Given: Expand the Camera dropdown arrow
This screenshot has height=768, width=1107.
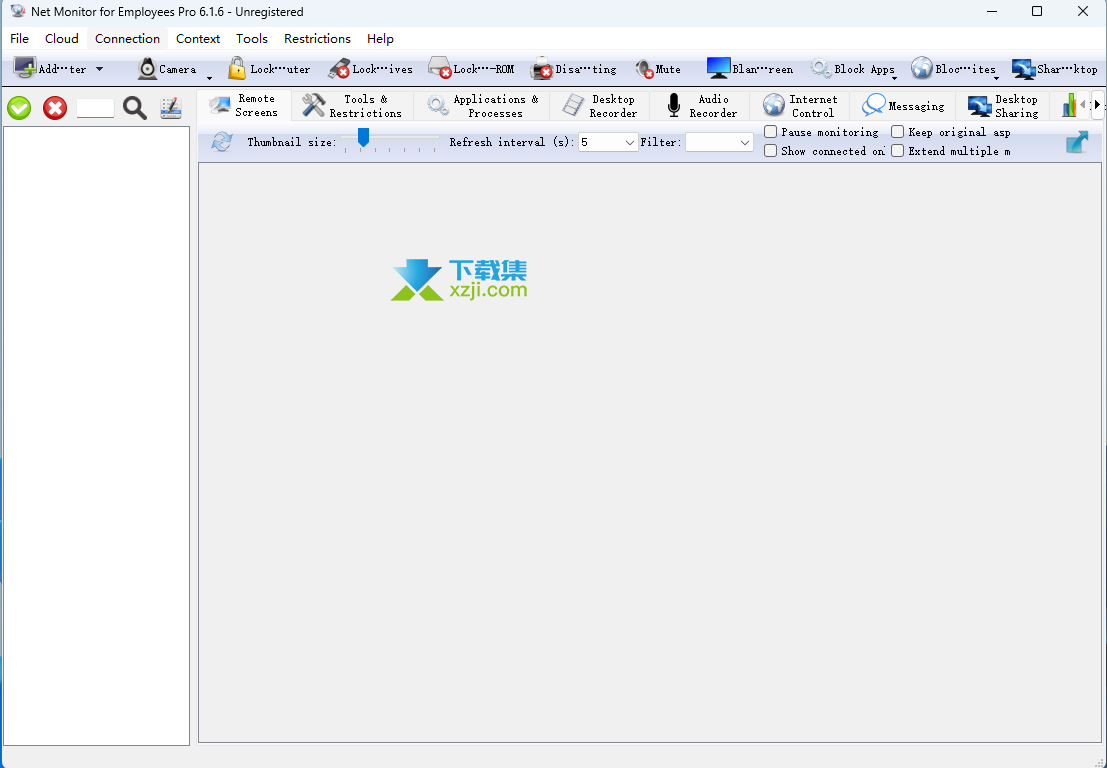Looking at the screenshot, I should click(x=209, y=78).
